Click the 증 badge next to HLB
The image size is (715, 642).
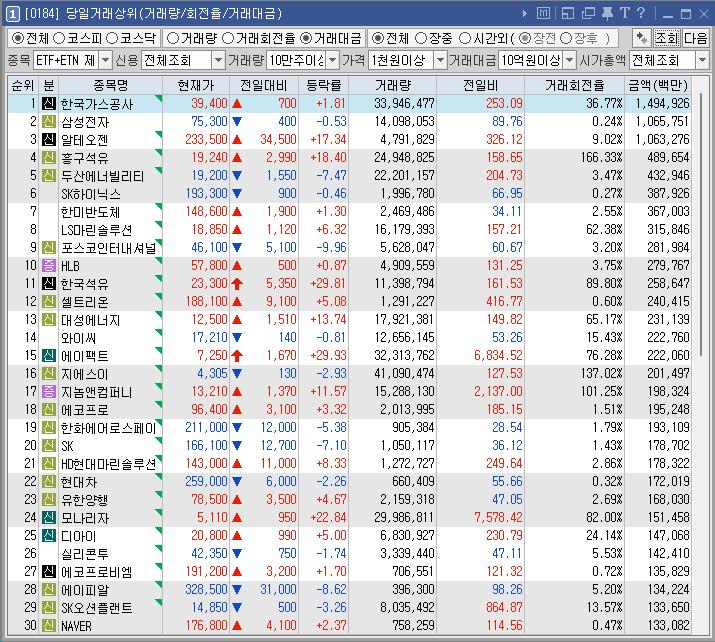coord(49,265)
